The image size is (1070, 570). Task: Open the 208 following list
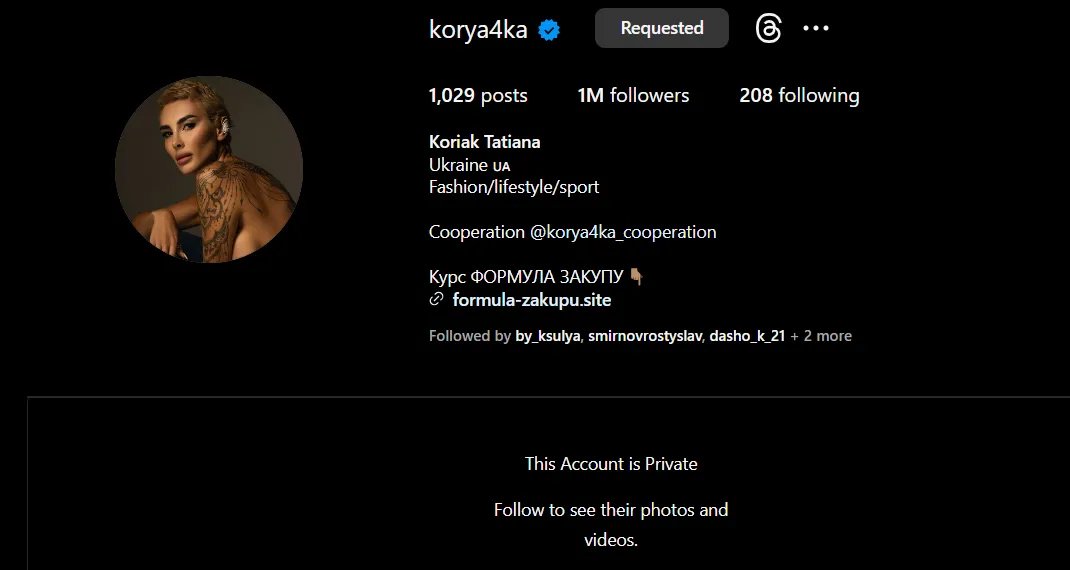[x=799, y=96]
